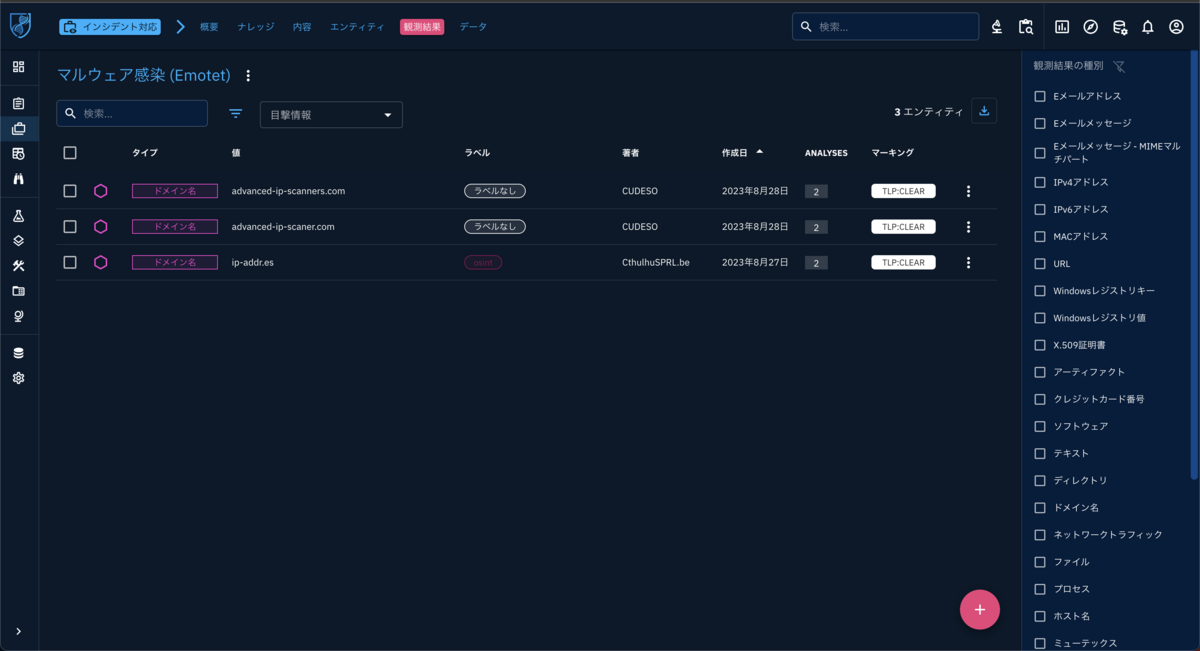The height and width of the screenshot is (651, 1200).
Task: Open row menu for advanced-ip-scaner.com
Action: point(968,227)
